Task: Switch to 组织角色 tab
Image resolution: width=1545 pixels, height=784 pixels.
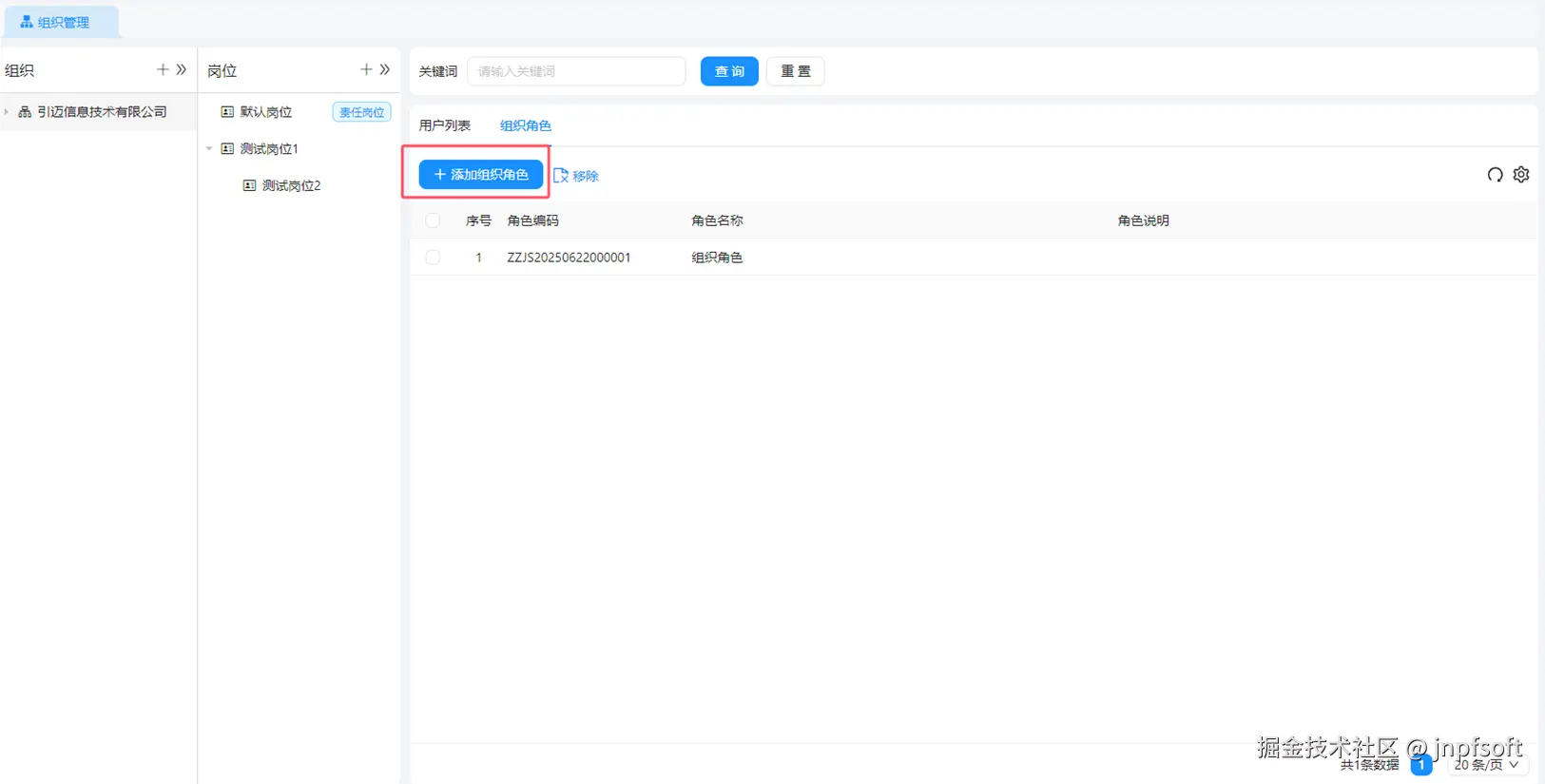Action: 526,125
